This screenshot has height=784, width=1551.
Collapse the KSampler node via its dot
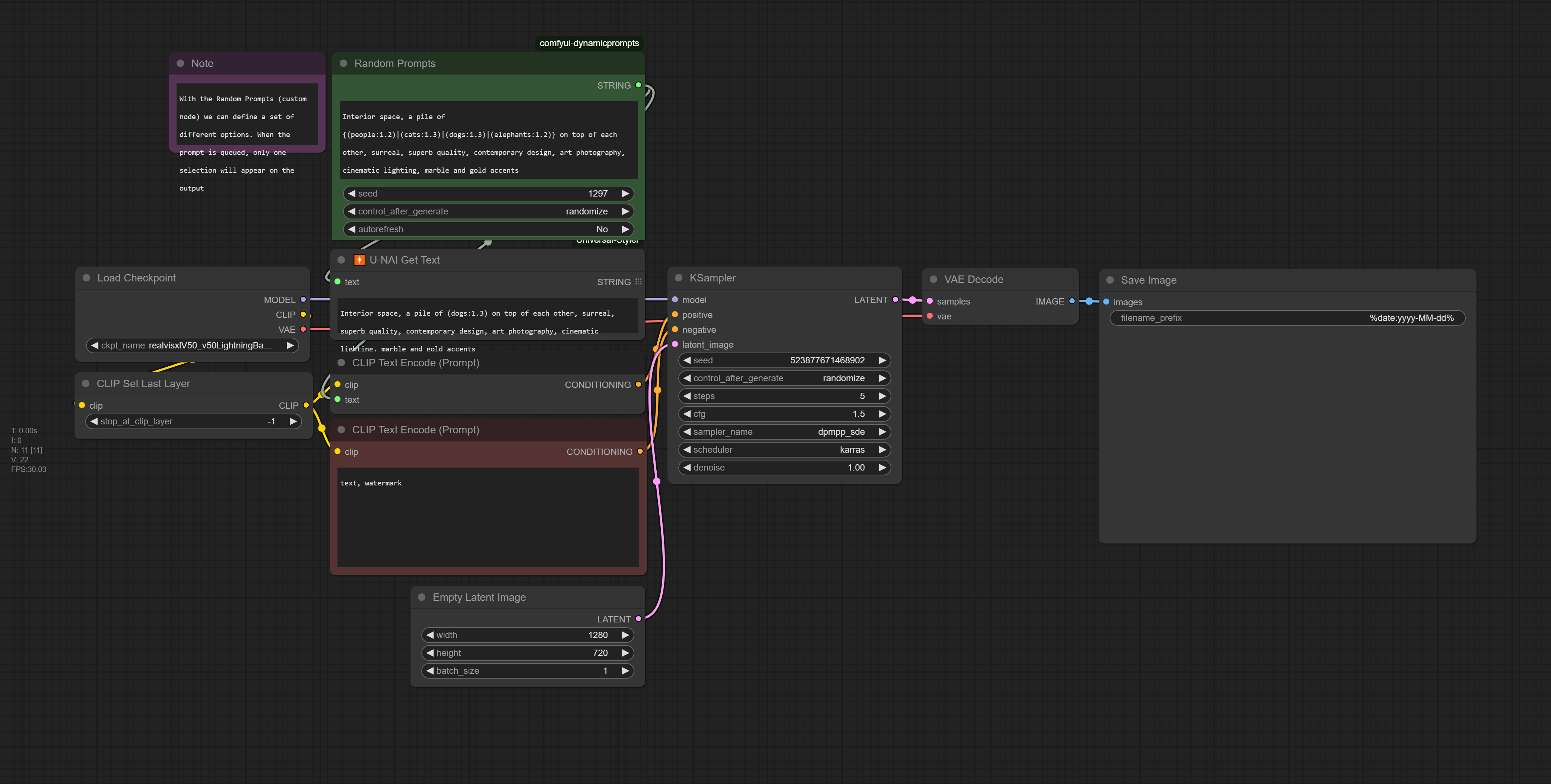coord(679,278)
